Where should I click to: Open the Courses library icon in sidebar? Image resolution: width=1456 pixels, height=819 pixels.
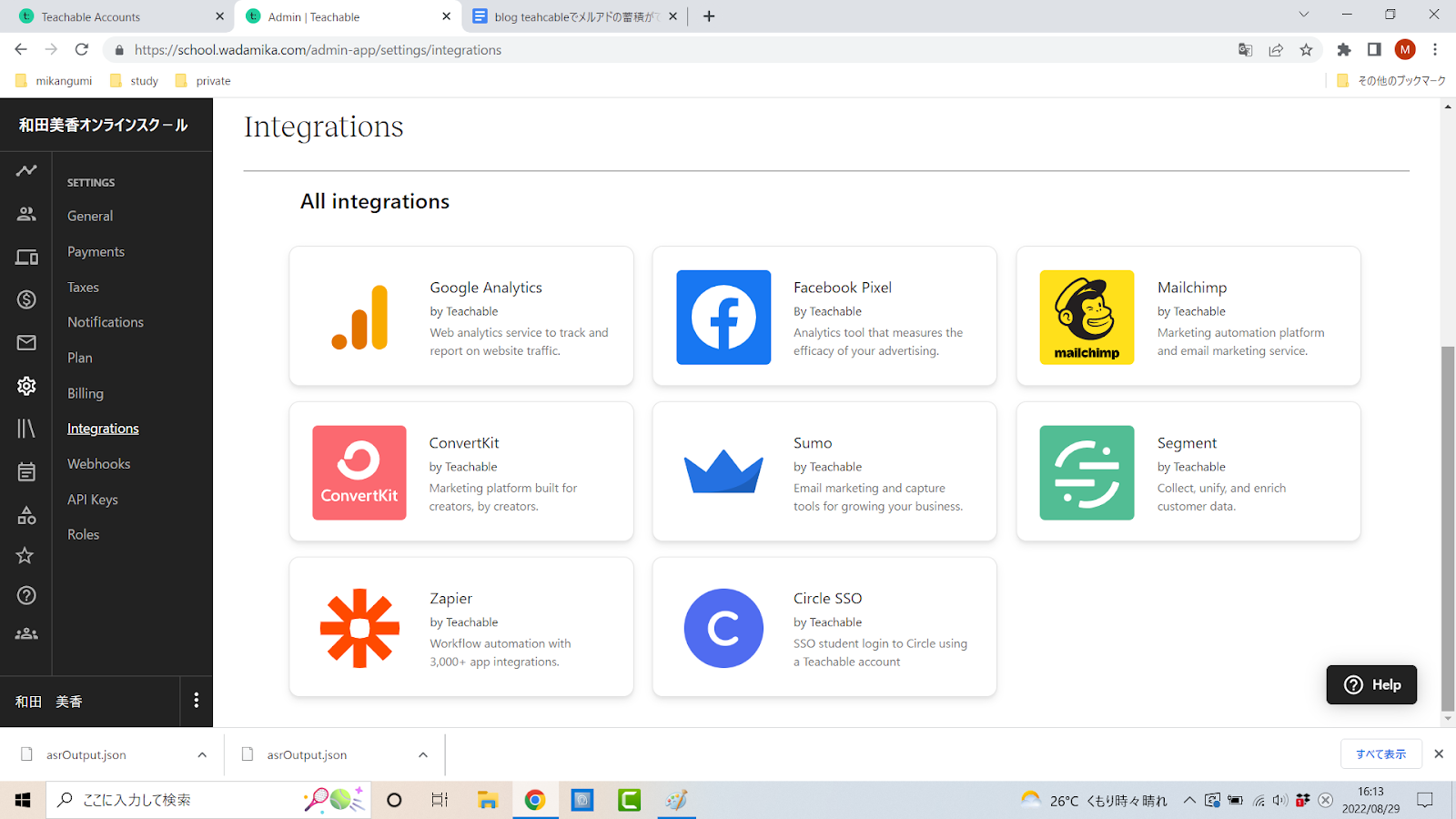pyautogui.click(x=26, y=429)
